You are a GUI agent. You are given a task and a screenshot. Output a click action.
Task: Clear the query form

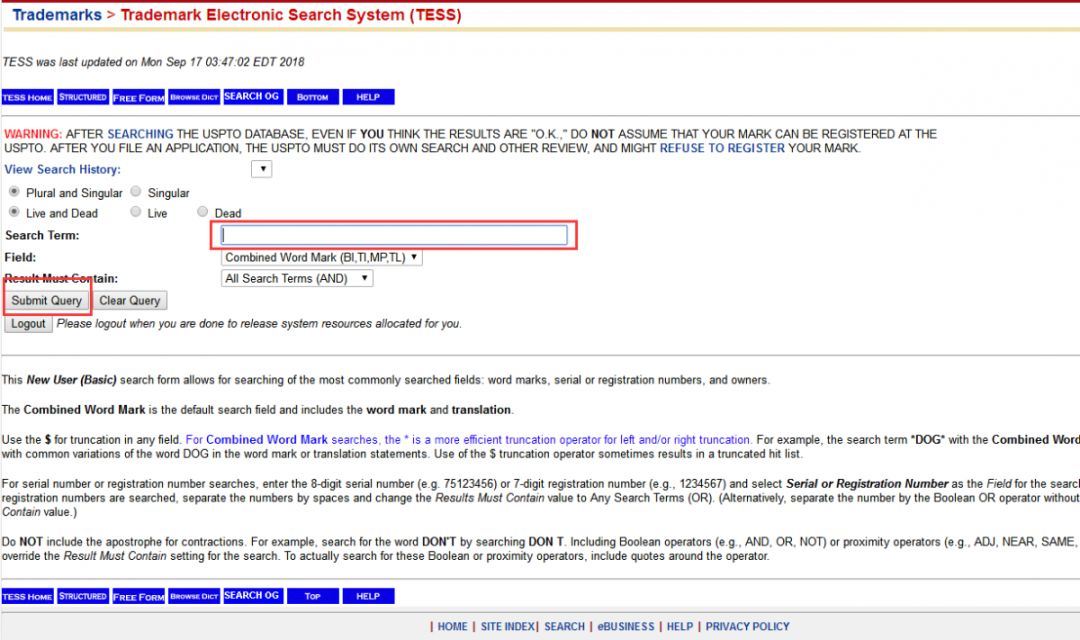click(129, 300)
